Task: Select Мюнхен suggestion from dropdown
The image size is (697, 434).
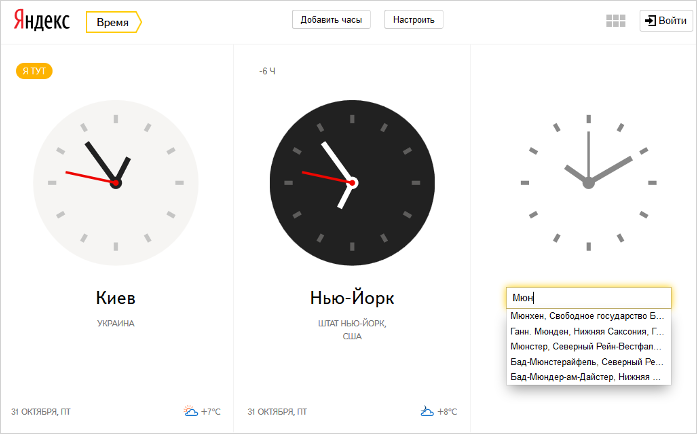Action: point(589,316)
